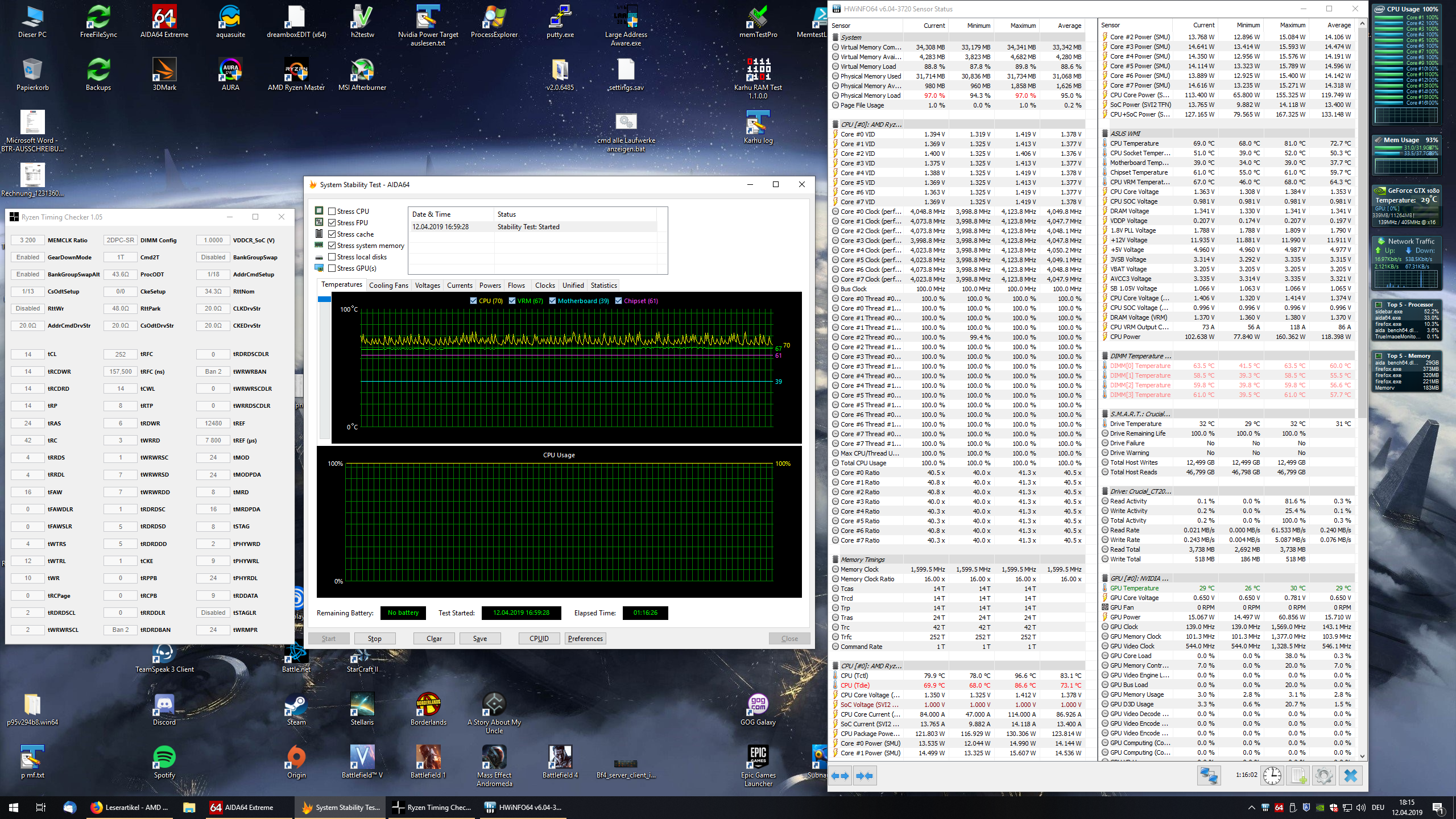Uncheck Stress system memory checkbox

click(332, 245)
